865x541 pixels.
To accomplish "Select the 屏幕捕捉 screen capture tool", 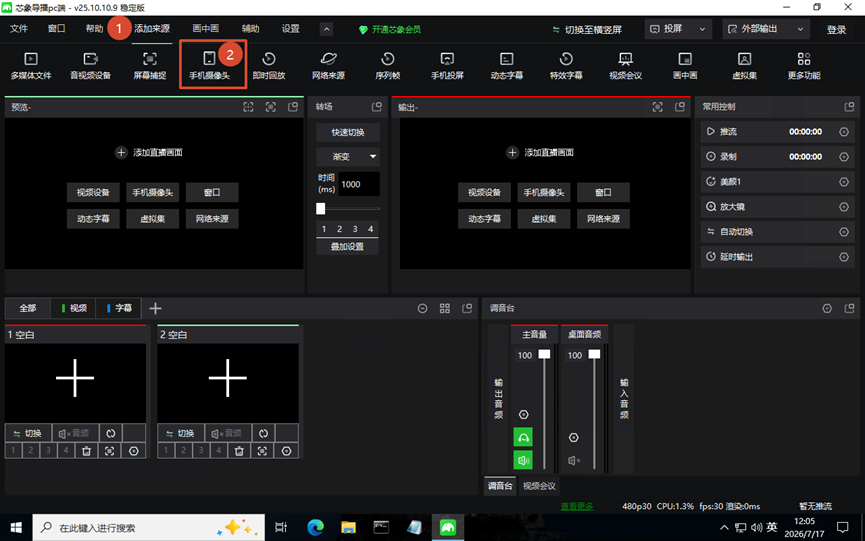I will 149,66.
